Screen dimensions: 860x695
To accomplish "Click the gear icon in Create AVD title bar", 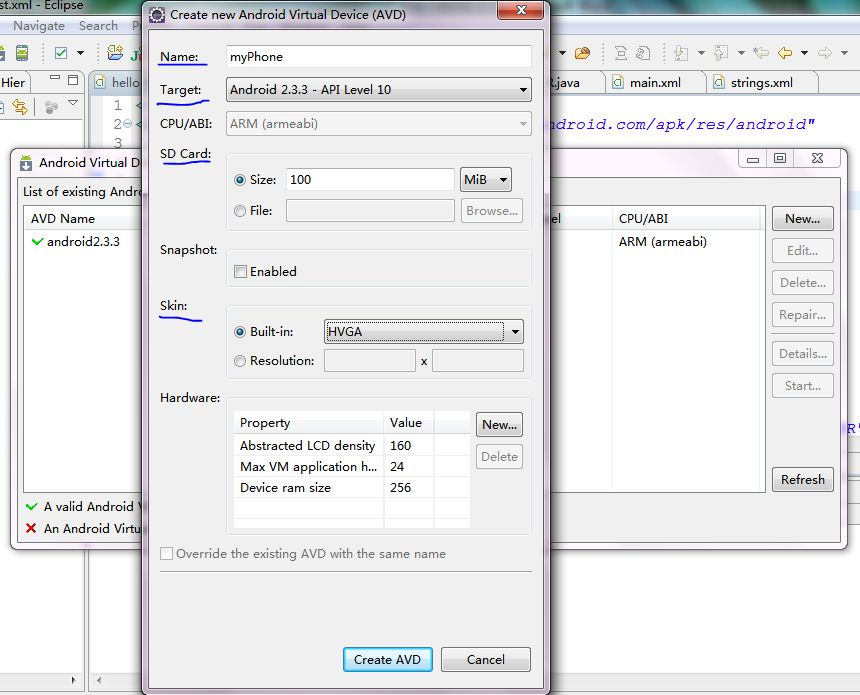I will point(157,15).
